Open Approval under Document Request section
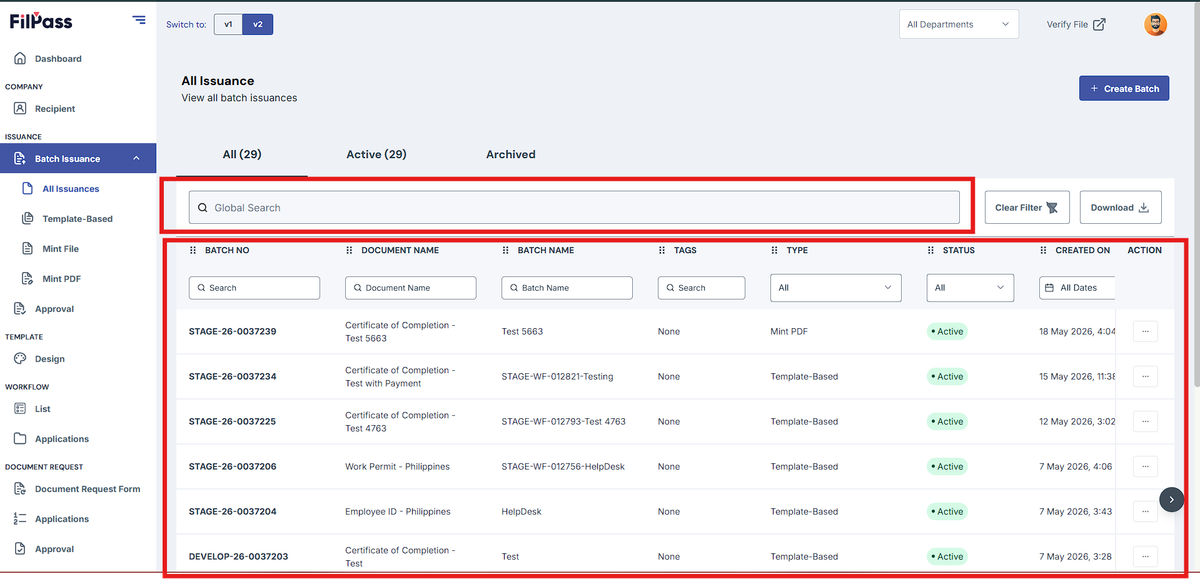Image resolution: width=1200 pixels, height=579 pixels. 54,549
